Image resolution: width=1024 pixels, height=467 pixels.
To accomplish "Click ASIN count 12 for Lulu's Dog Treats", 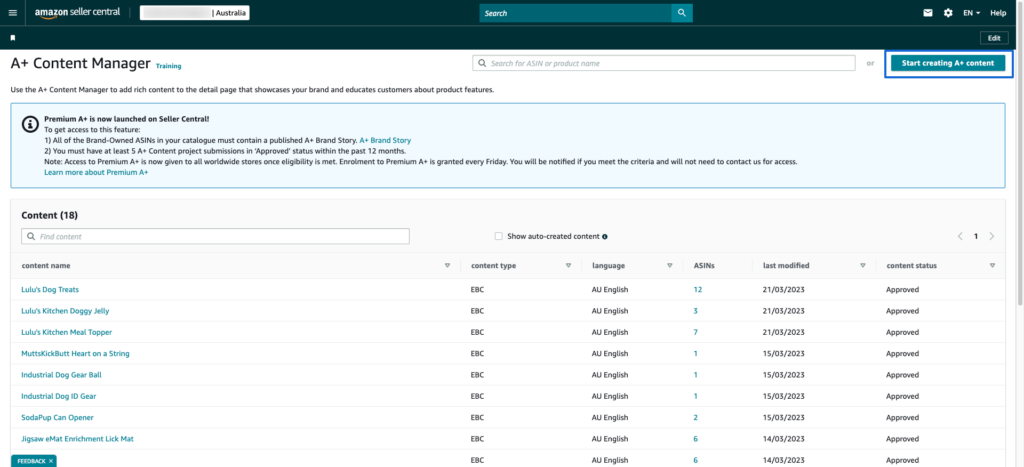I will 697,289.
